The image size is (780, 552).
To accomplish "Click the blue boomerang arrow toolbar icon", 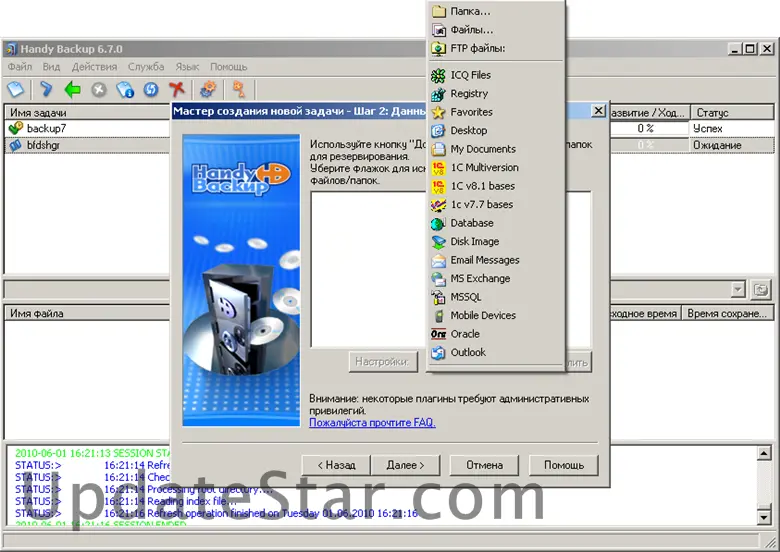I will pyautogui.click(x=46, y=90).
